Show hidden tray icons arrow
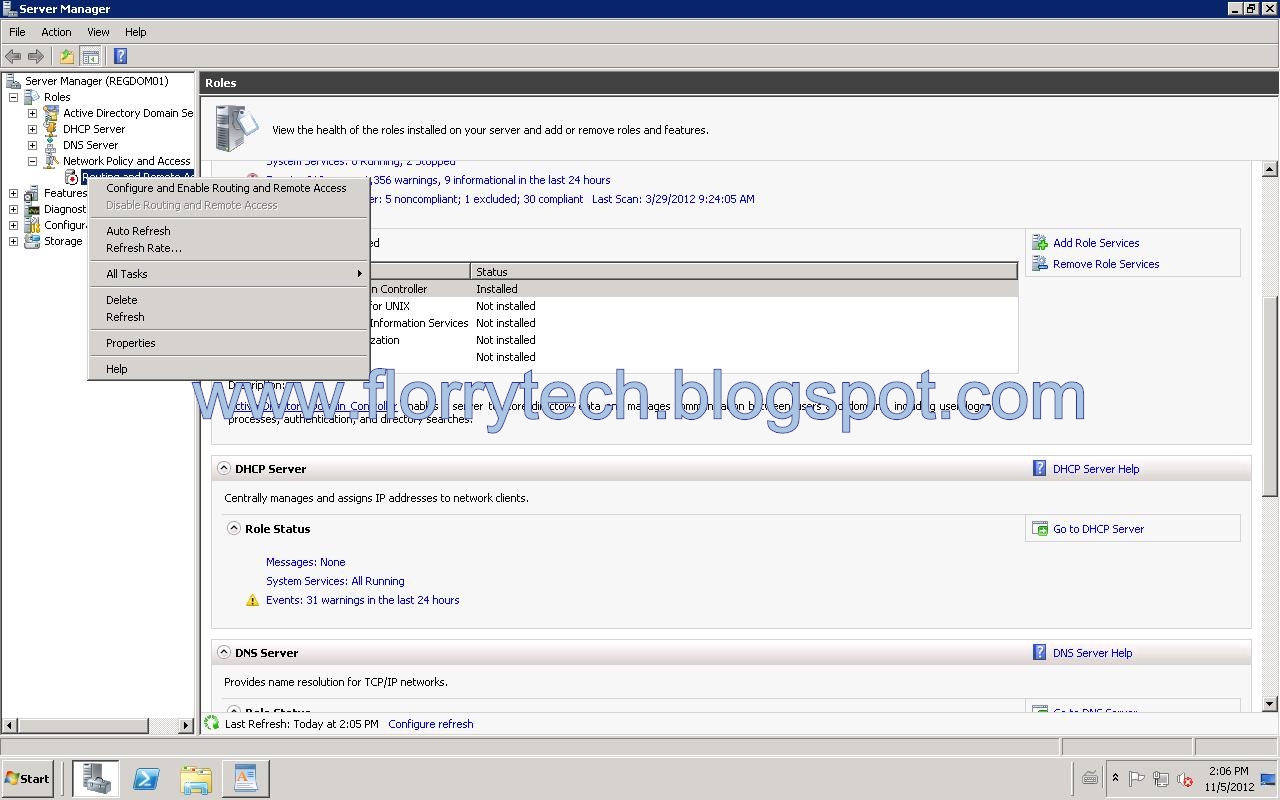This screenshot has width=1280, height=800. point(1115,778)
